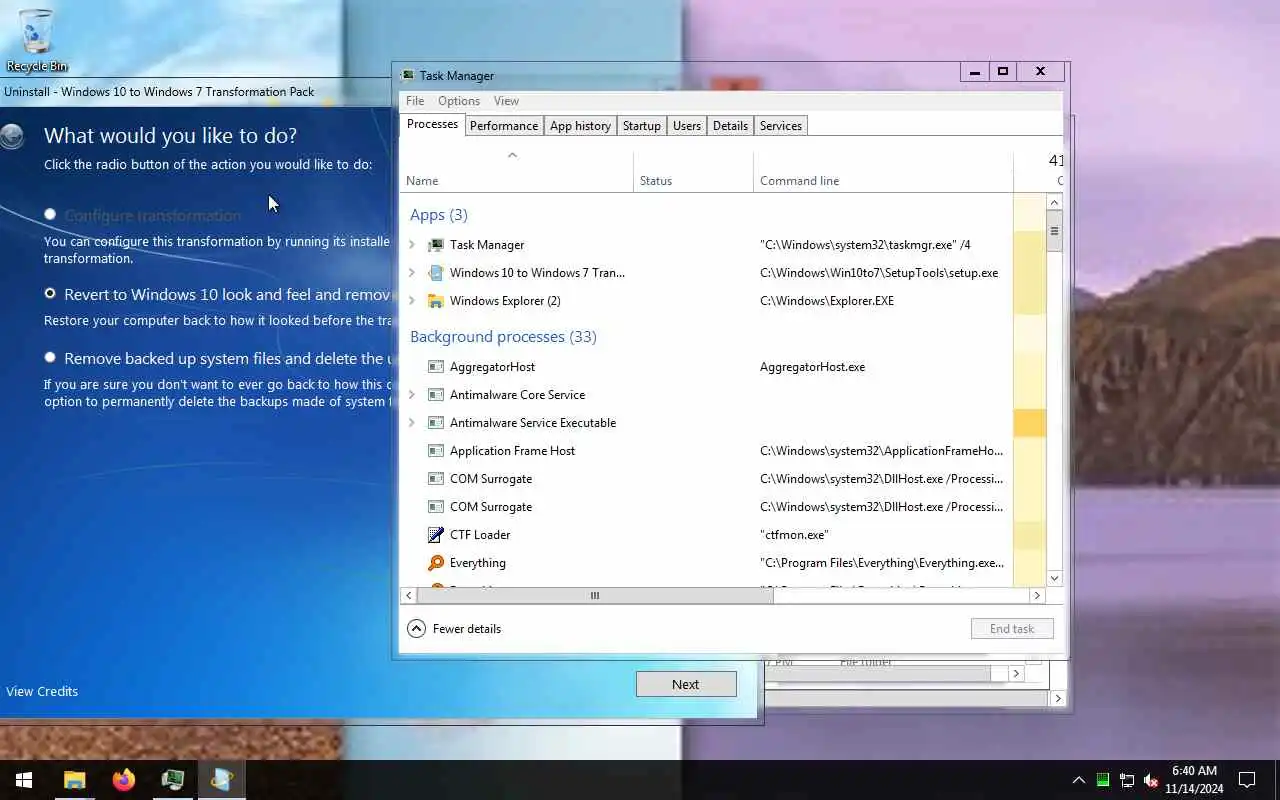Expand Windows 10 to Windows 7 Tran... row
This screenshot has width=1280, height=800.
coord(412,273)
